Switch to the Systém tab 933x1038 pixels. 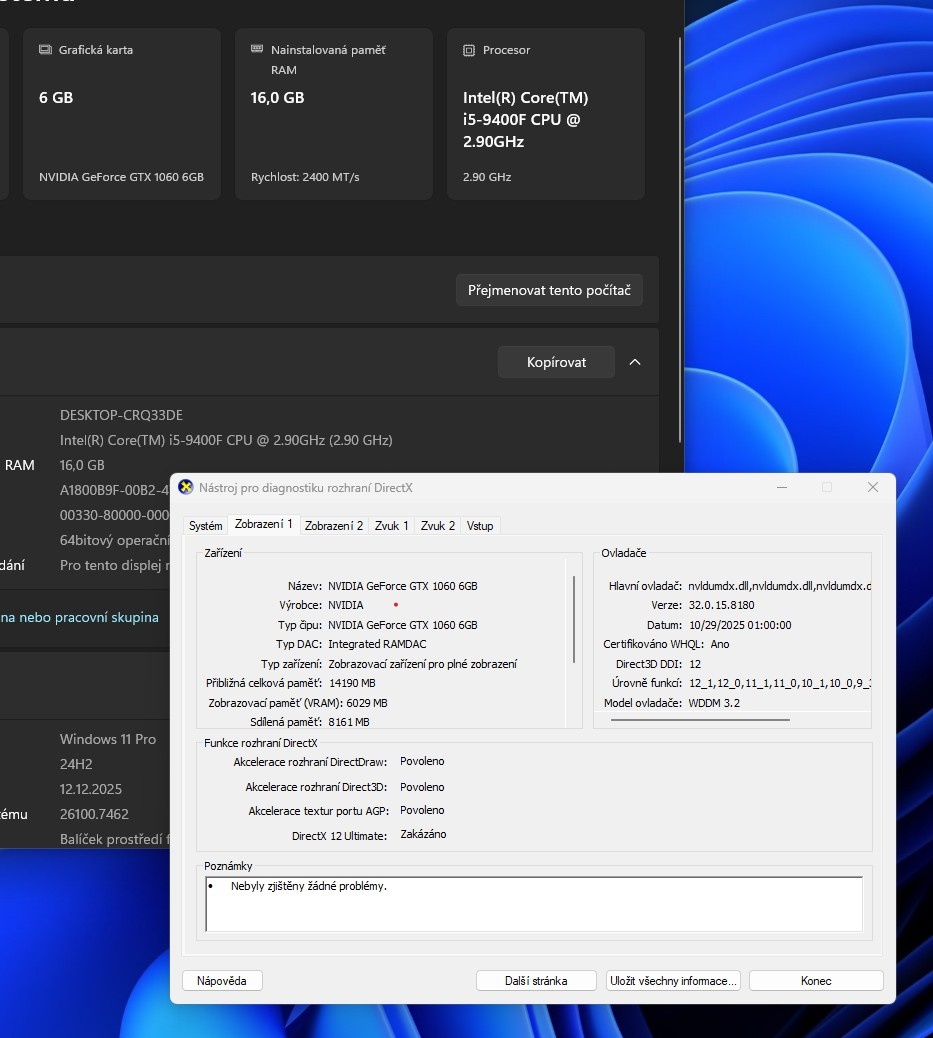pos(206,525)
